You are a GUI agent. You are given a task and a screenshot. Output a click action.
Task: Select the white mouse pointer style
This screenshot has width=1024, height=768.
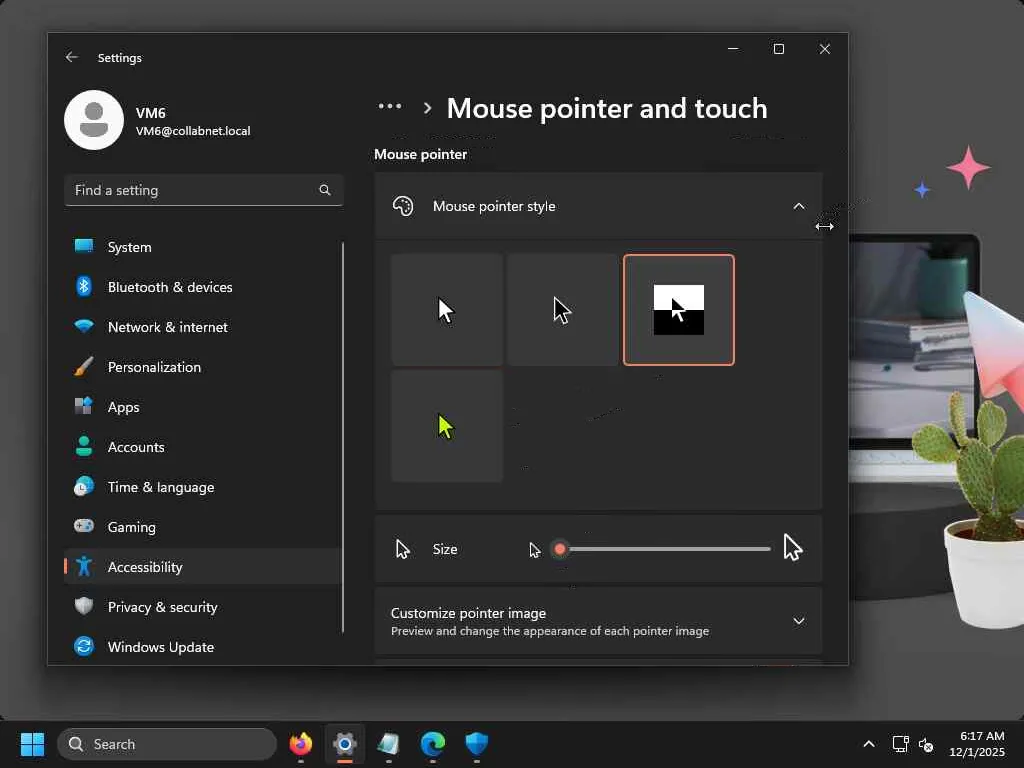click(447, 310)
